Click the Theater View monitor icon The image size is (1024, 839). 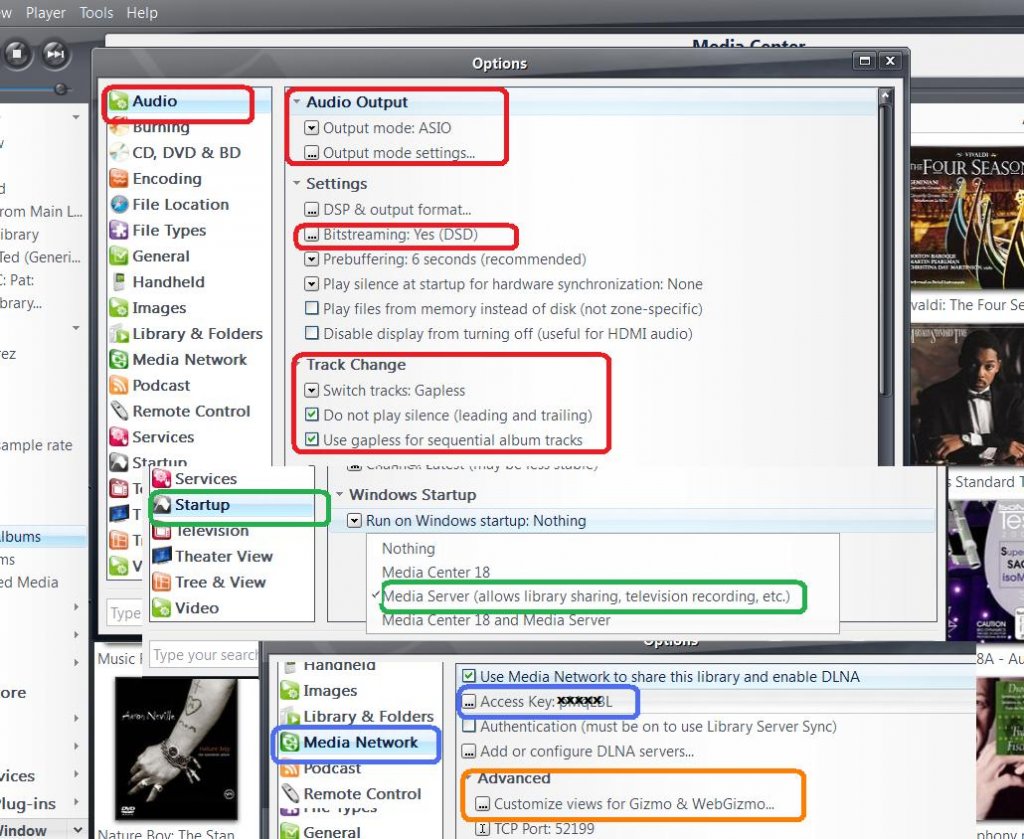pos(161,556)
